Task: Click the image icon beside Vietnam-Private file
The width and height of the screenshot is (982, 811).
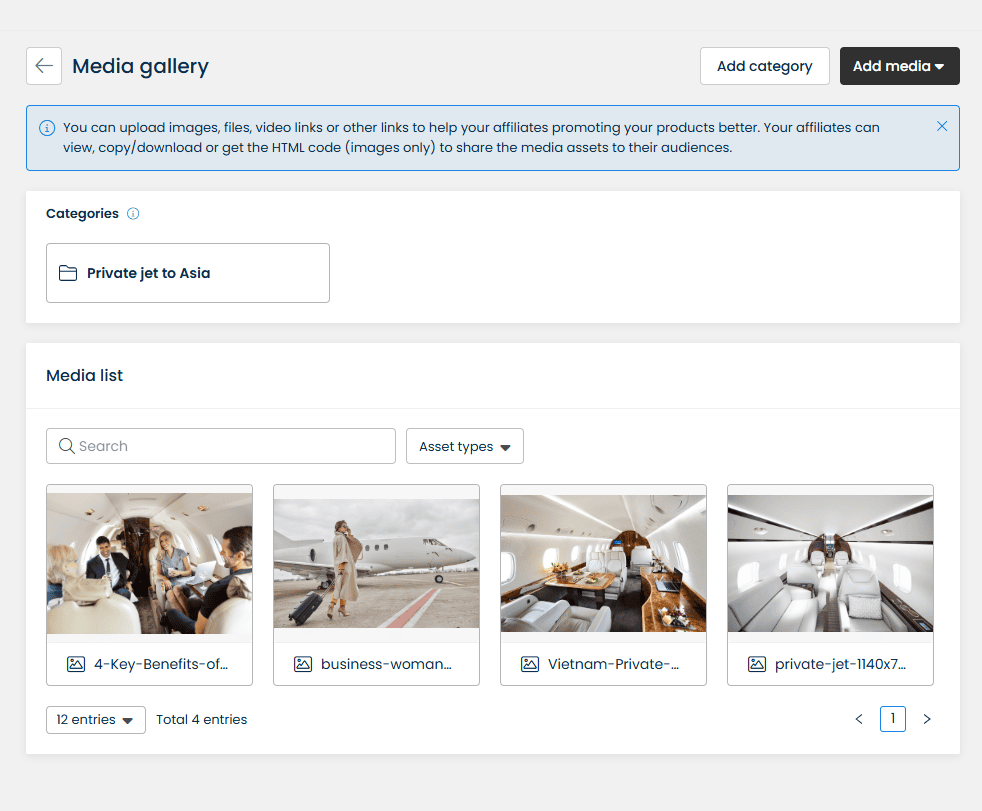Action: click(530, 664)
